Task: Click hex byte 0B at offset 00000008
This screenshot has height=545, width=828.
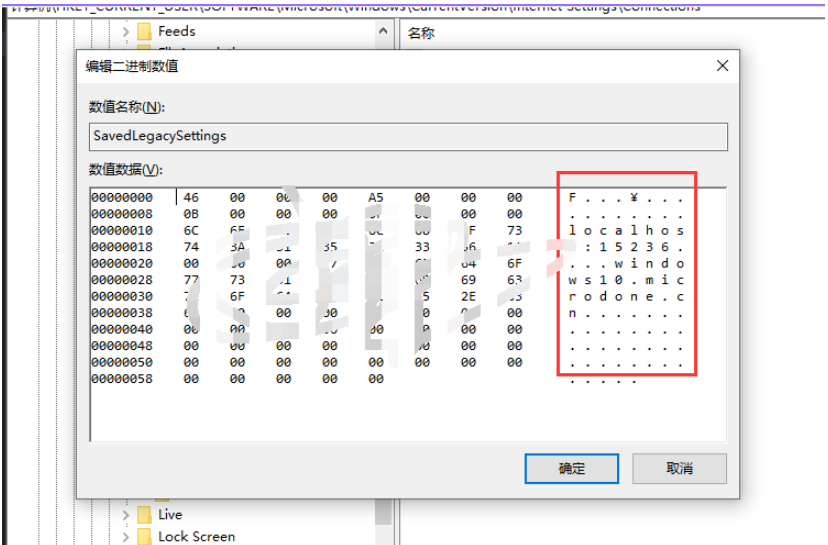Action: (191, 214)
